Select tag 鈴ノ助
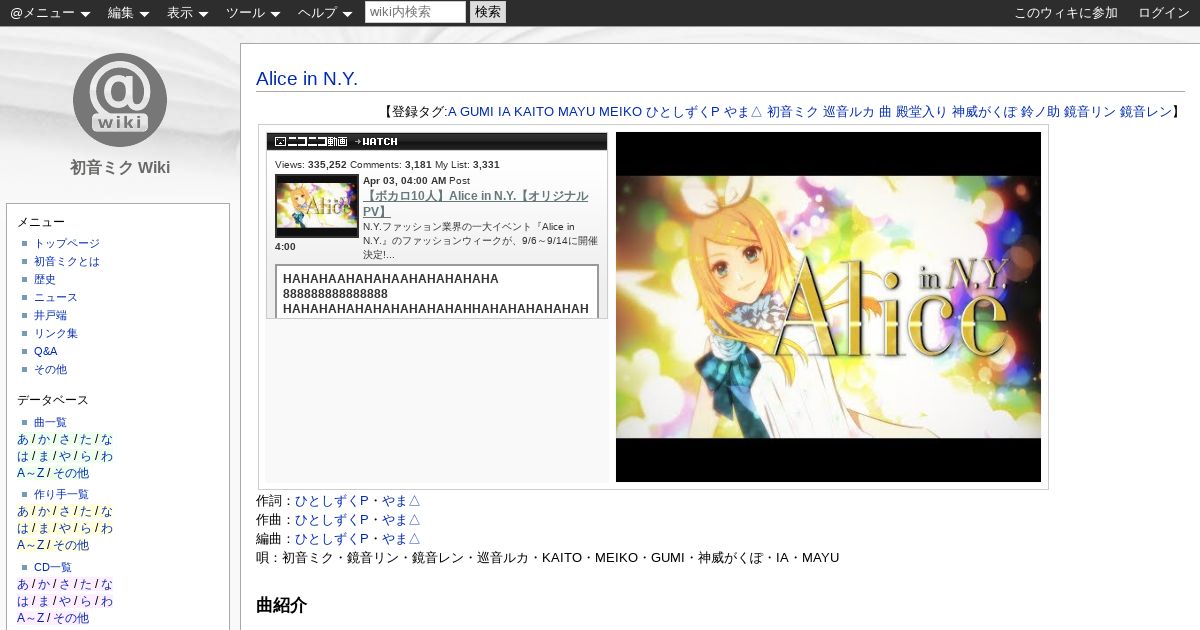The image size is (1200, 630). coord(1040,112)
